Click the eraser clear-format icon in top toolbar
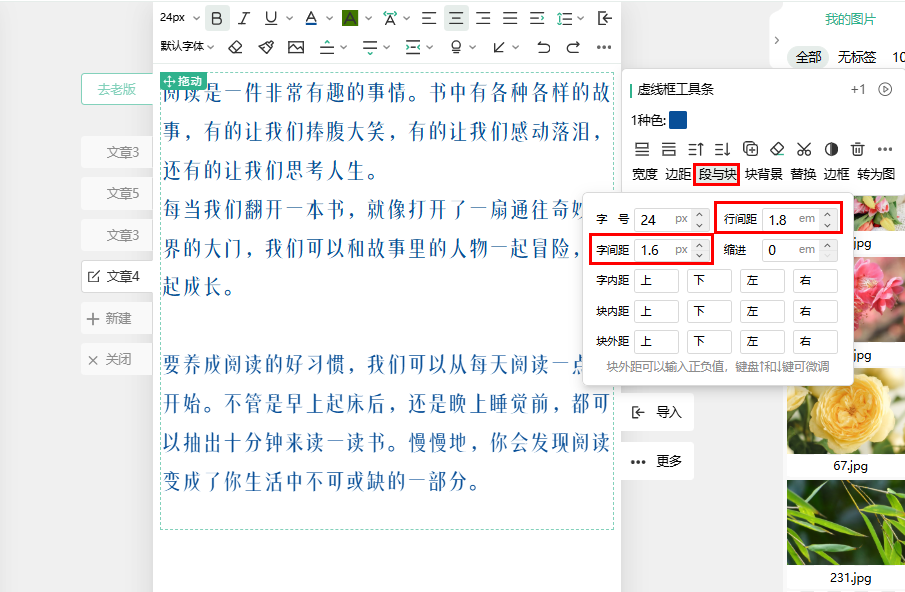Image resolution: width=905 pixels, height=592 pixels. point(235,47)
